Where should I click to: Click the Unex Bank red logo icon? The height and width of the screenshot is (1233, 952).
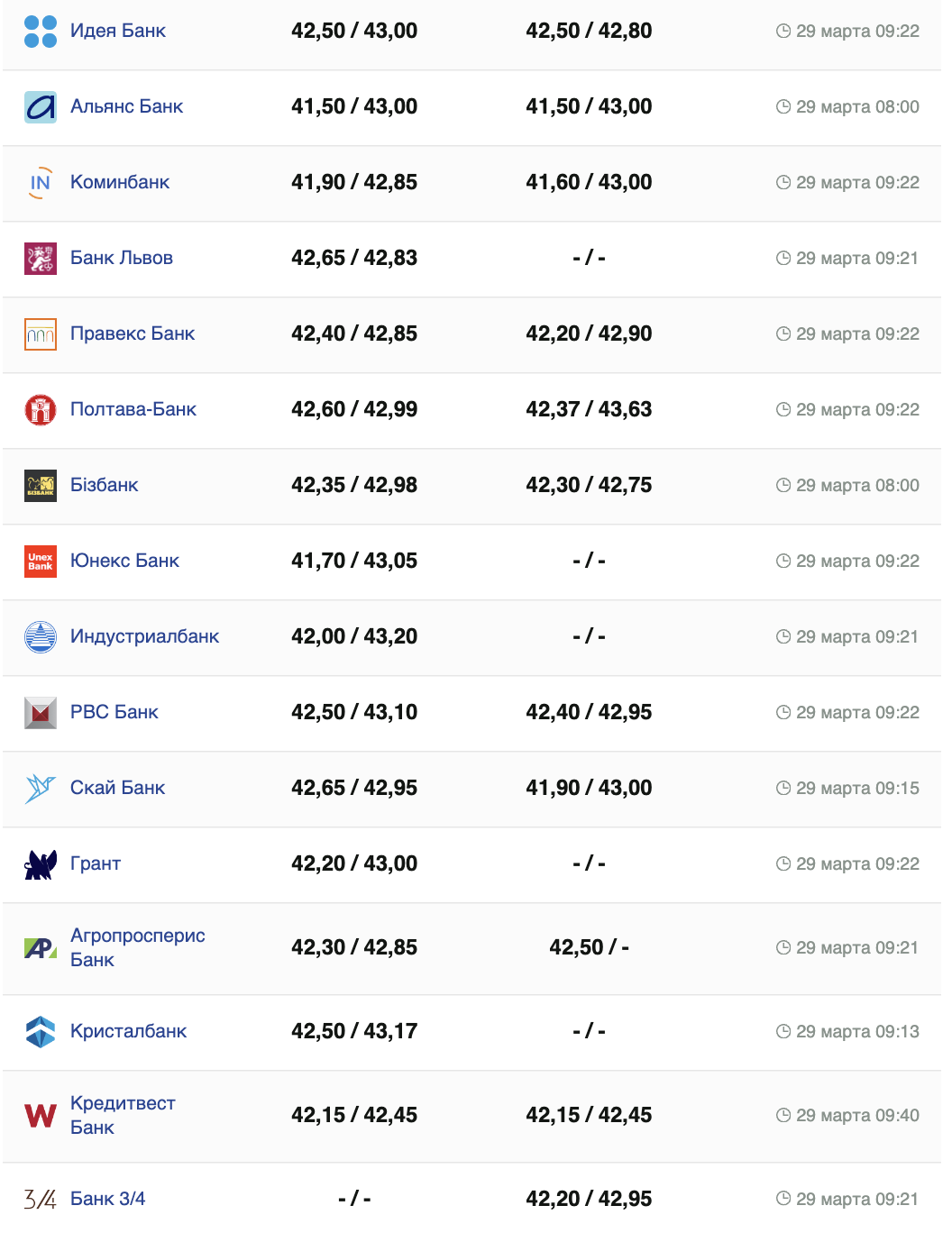41,562
